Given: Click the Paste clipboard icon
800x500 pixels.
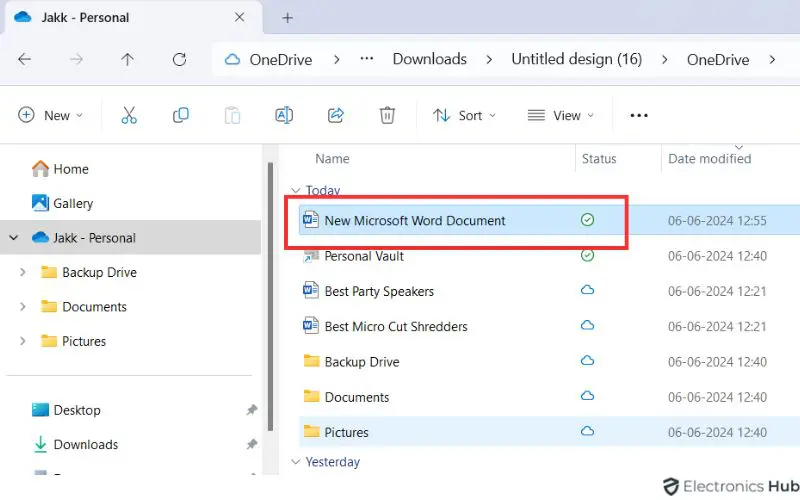Looking at the screenshot, I should [x=232, y=115].
